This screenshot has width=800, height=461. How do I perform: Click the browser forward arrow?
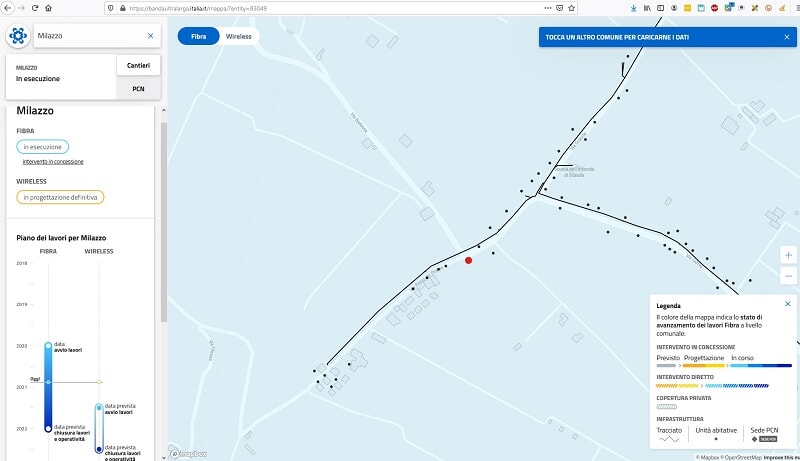click(21, 8)
